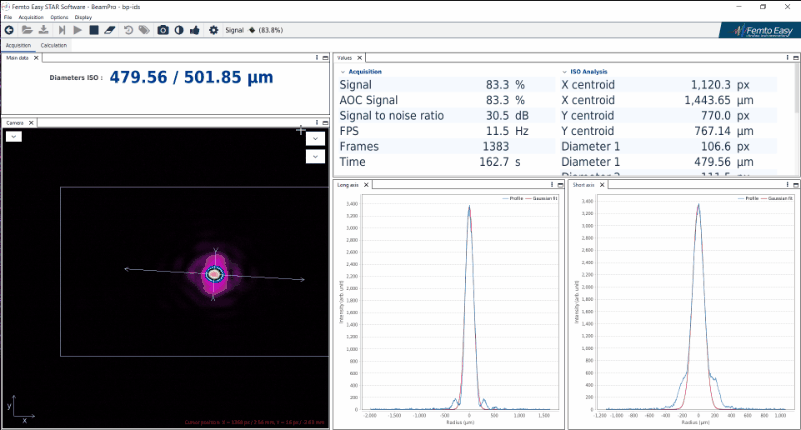Click the back arrow toolbar icon
Image resolution: width=801 pixels, height=430 pixels.
(x=9, y=30)
